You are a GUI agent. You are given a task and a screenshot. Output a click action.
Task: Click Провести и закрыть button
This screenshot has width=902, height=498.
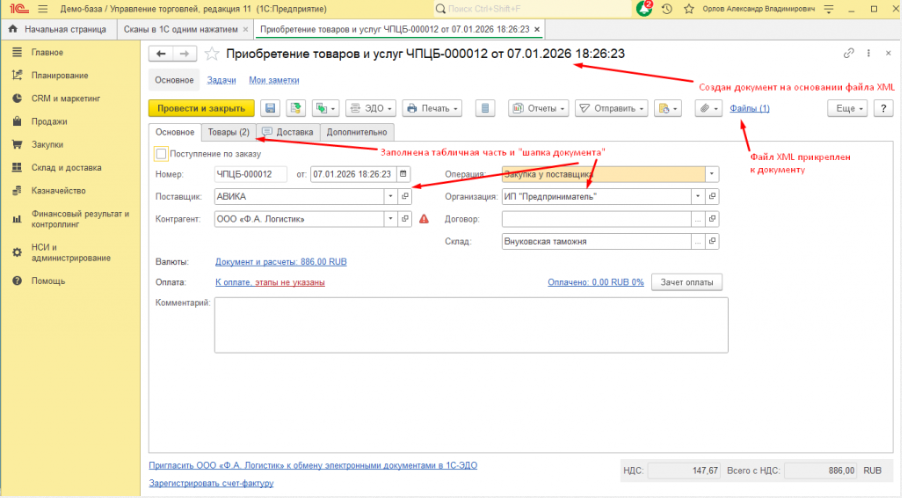pyautogui.click(x=201, y=108)
